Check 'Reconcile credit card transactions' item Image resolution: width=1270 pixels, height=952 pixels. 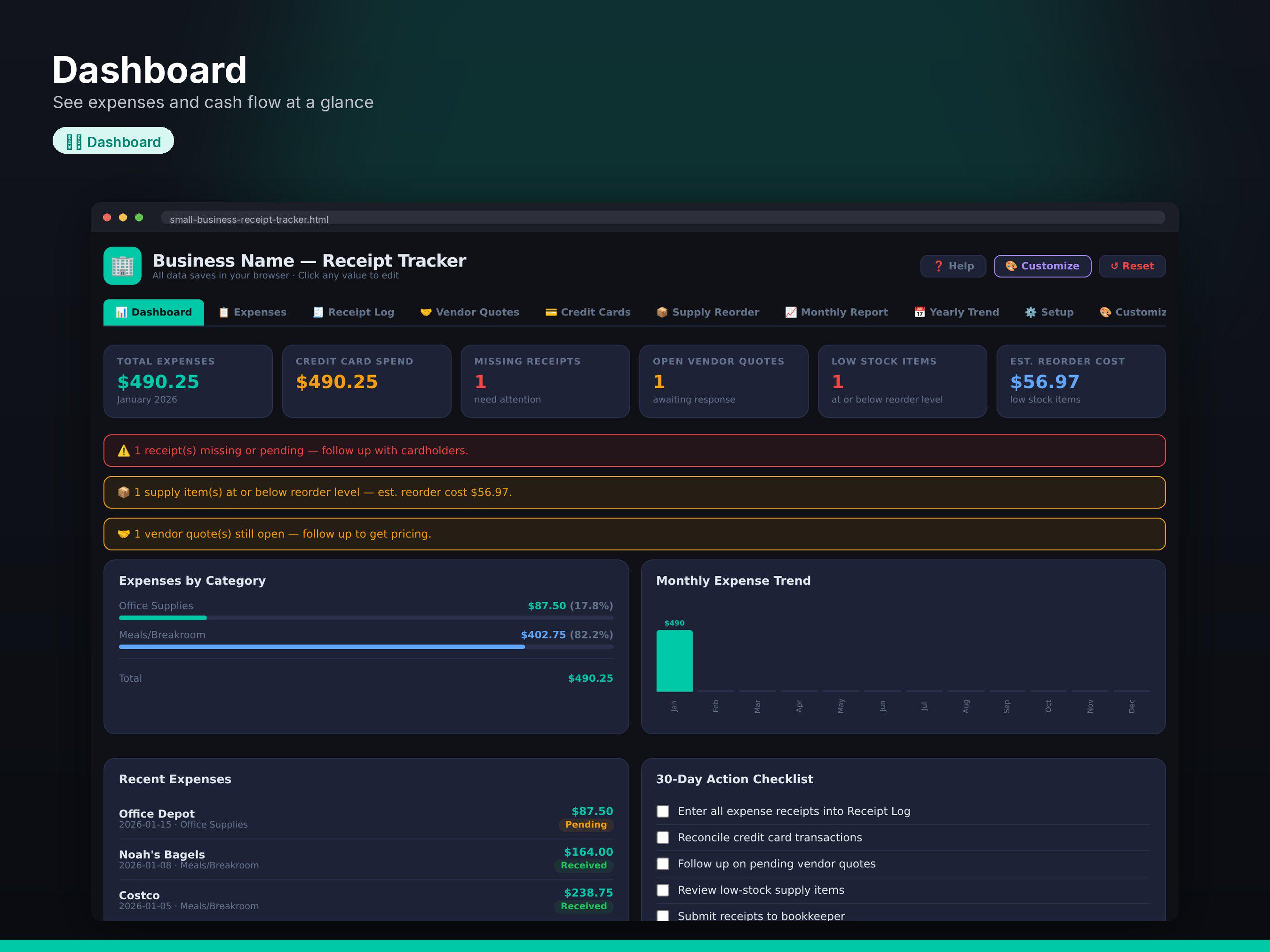coord(663,838)
